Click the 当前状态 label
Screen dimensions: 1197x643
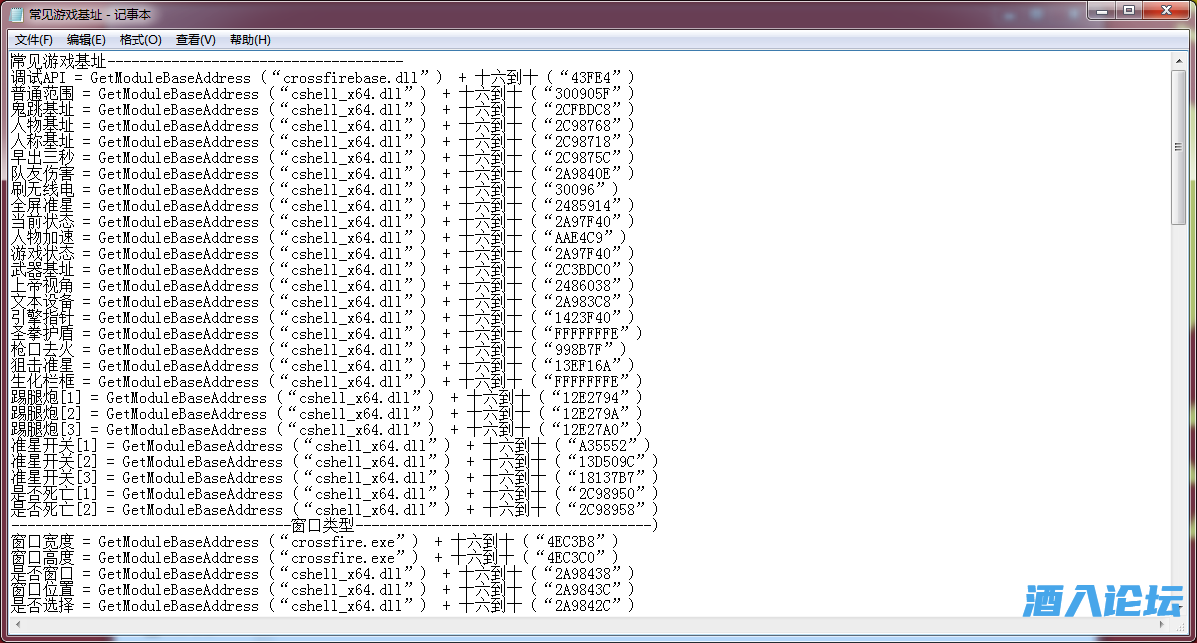pyautogui.click(x=43, y=222)
